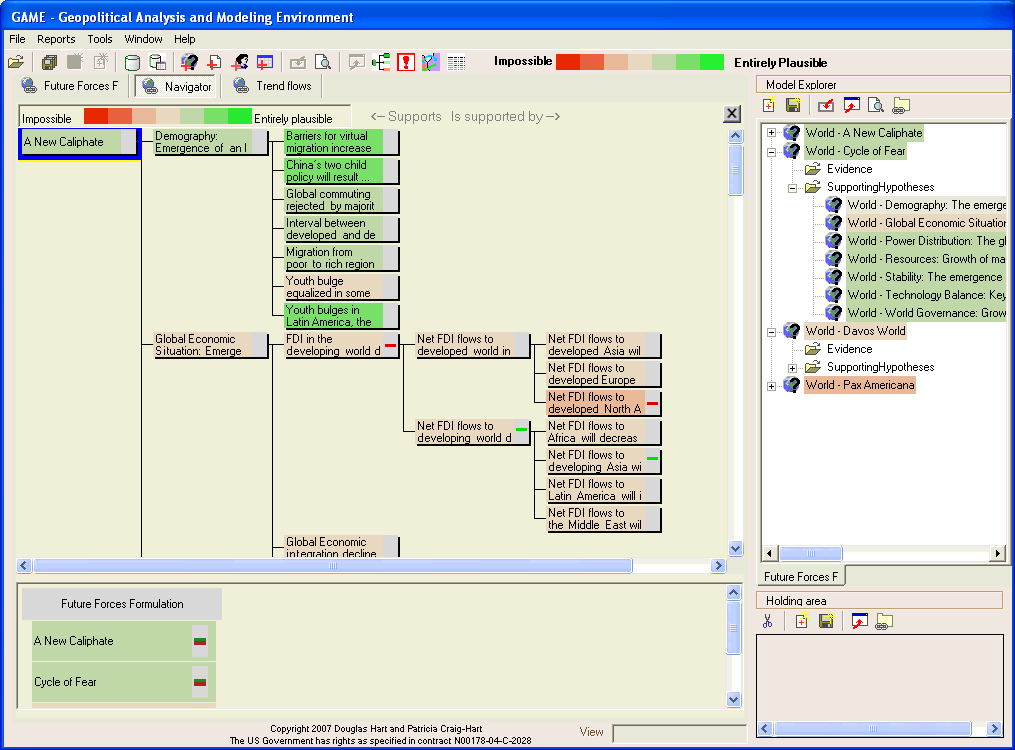This screenshot has width=1015, height=750.
Task: Click the Navigator horizontal scrollbar thumb
Action: (x=332, y=566)
